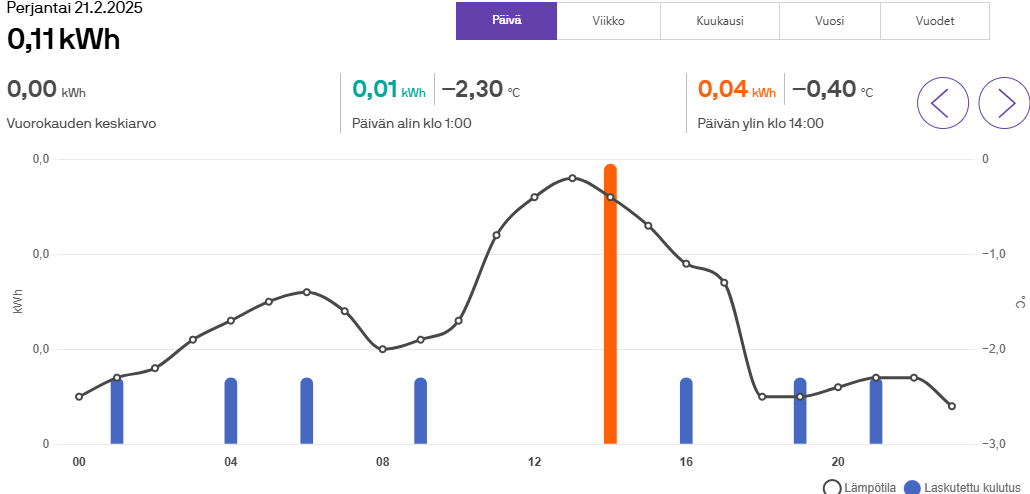Image resolution: width=1030 pixels, height=494 pixels.
Task: Open the Vuodet tab
Action: click(x=934, y=21)
